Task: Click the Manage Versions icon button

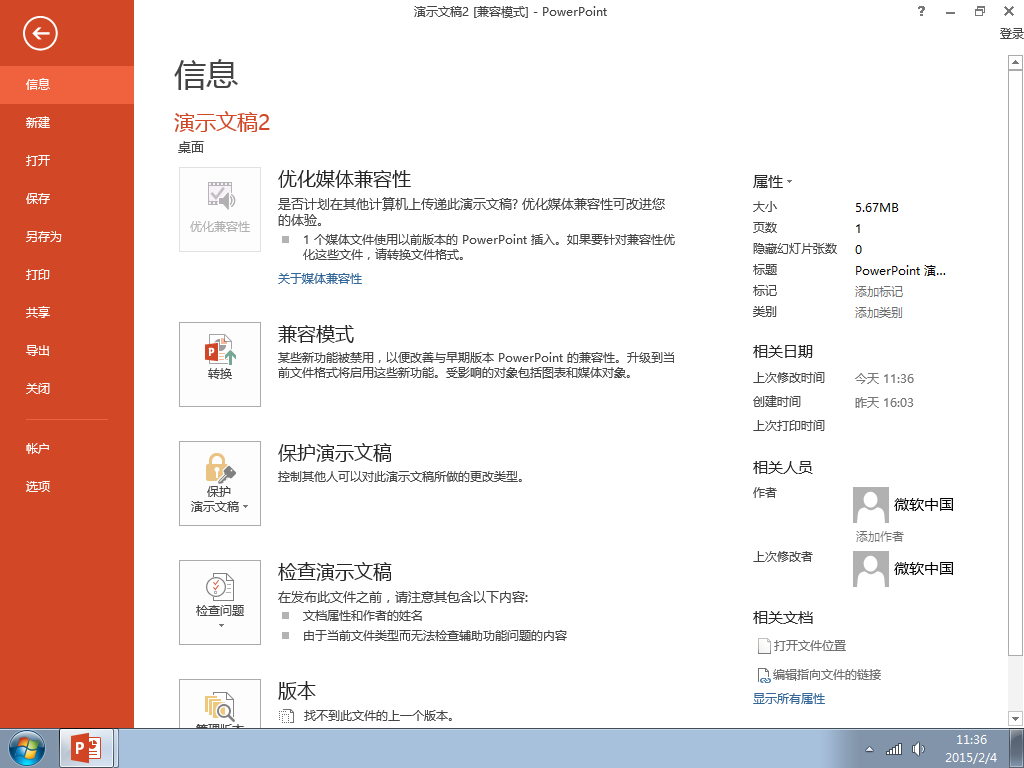Action: tap(220, 704)
